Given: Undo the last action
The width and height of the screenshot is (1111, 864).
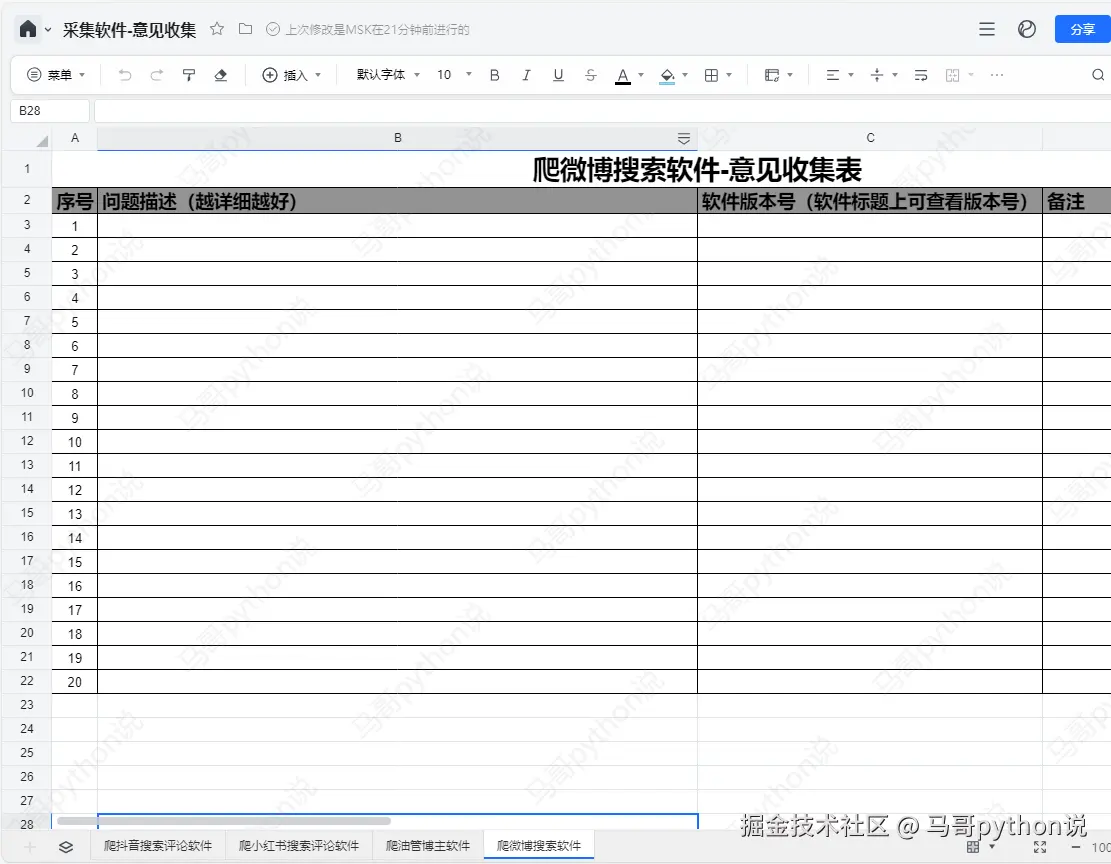Looking at the screenshot, I should pyautogui.click(x=124, y=74).
